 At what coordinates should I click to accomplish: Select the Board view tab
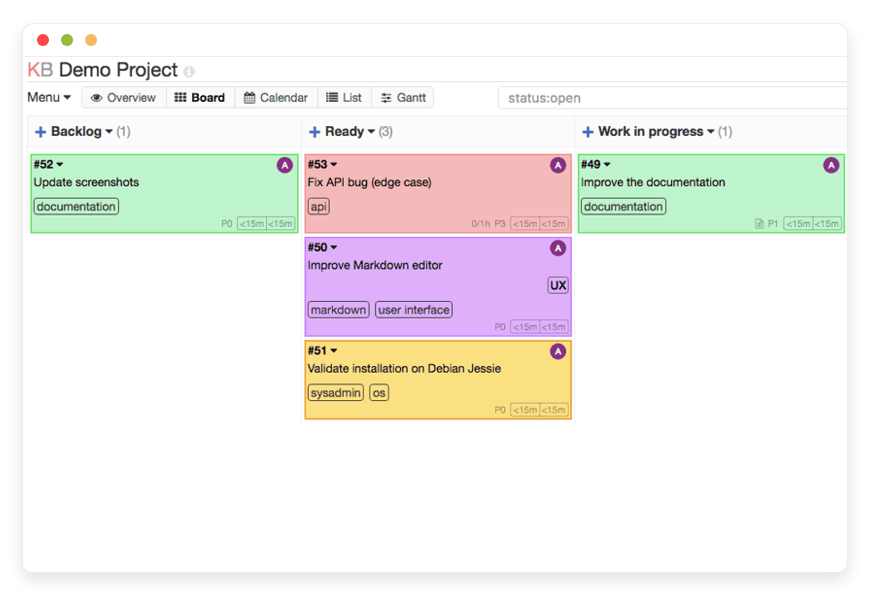click(200, 98)
